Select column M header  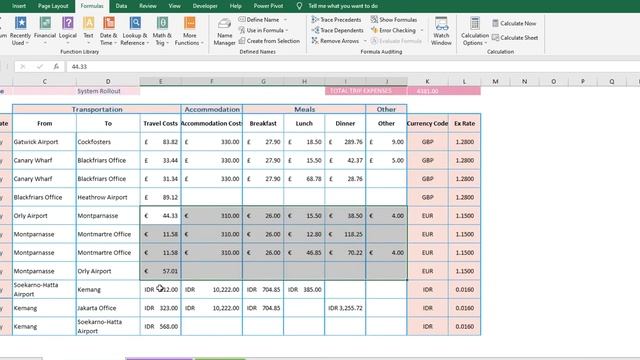click(x=495, y=82)
